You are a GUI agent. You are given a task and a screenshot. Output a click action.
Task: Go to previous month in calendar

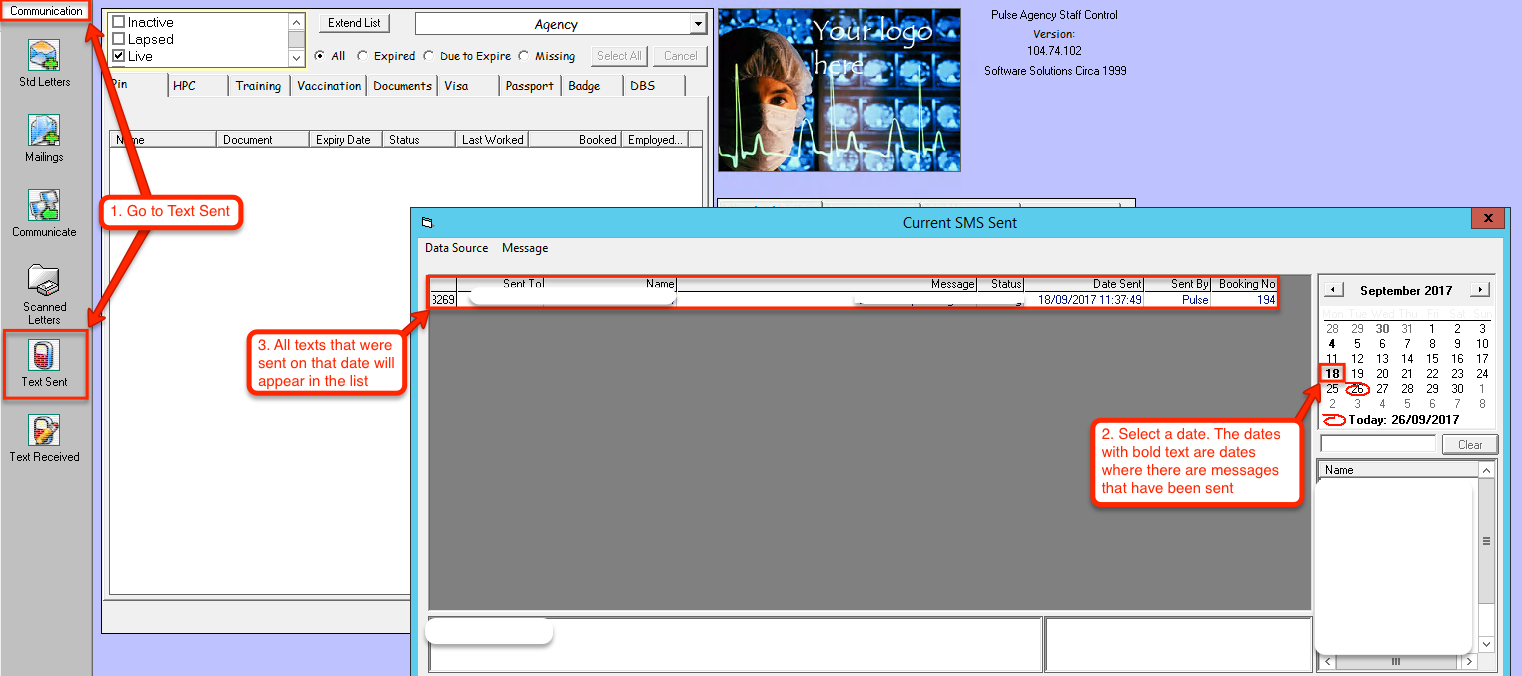[x=1333, y=290]
